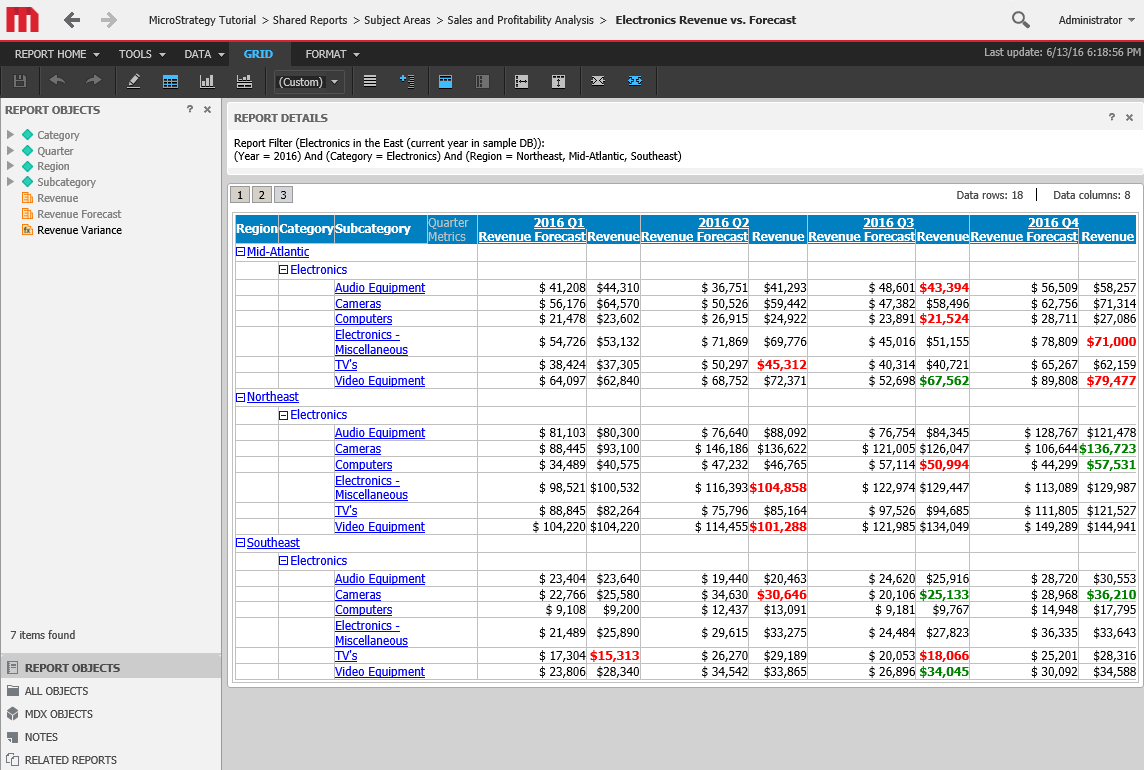Open the (Custom) style dropdown
The height and width of the screenshot is (770, 1144).
309,82
